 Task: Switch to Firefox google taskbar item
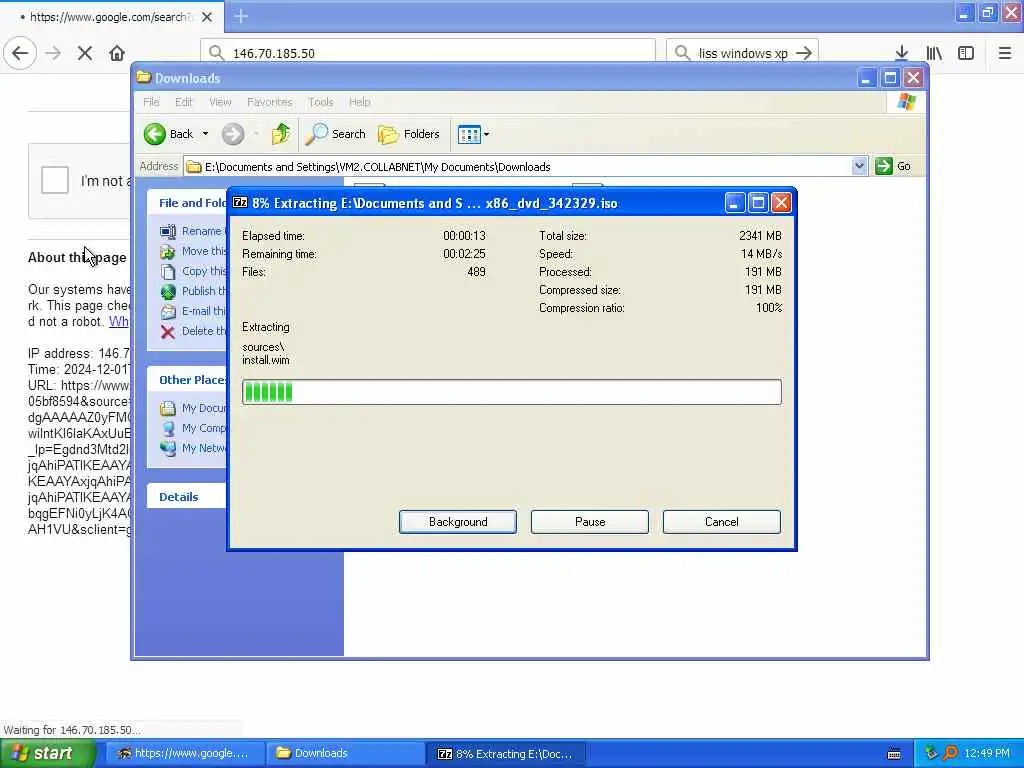click(184, 754)
